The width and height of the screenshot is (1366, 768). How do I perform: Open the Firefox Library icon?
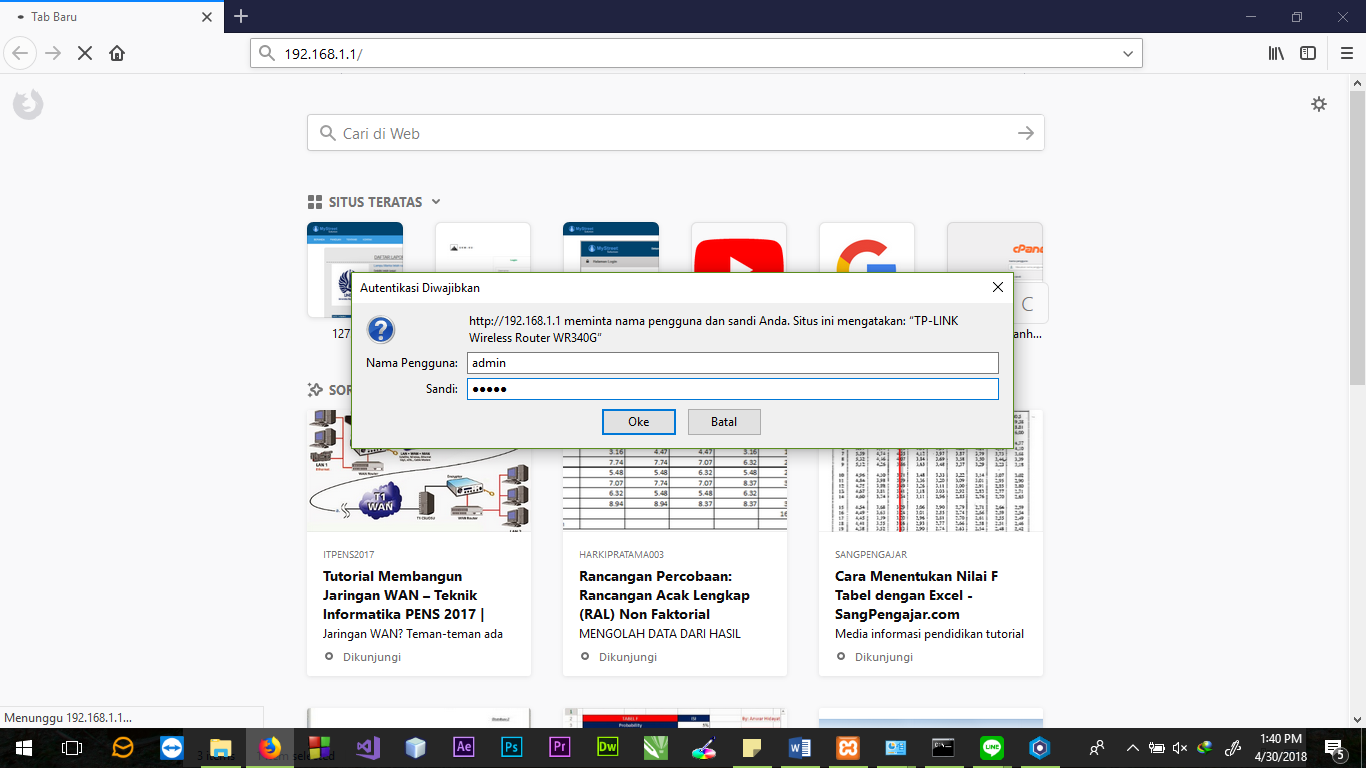tap(1275, 53)
